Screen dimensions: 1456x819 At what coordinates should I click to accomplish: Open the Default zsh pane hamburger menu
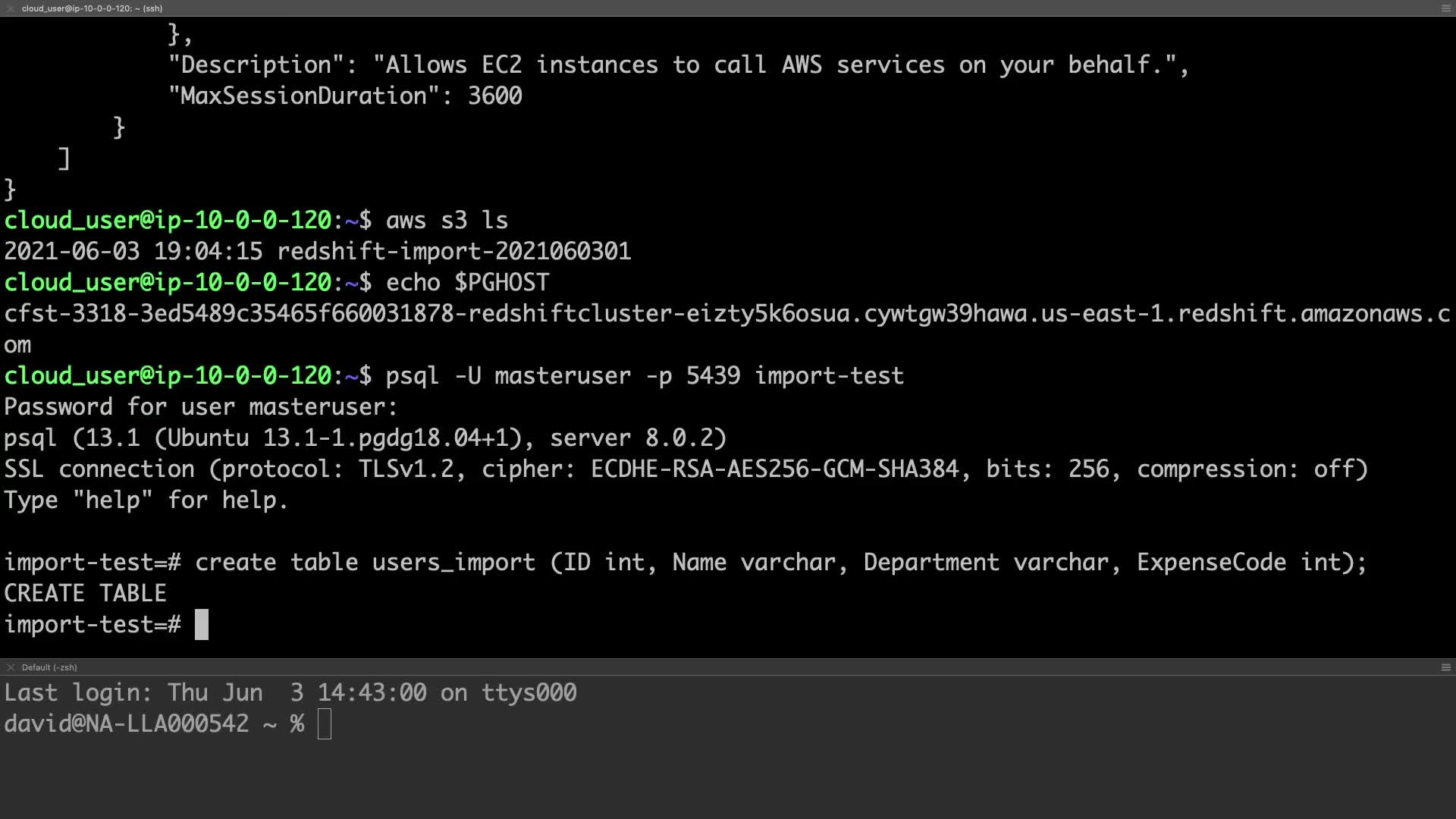pos(1445,667)
